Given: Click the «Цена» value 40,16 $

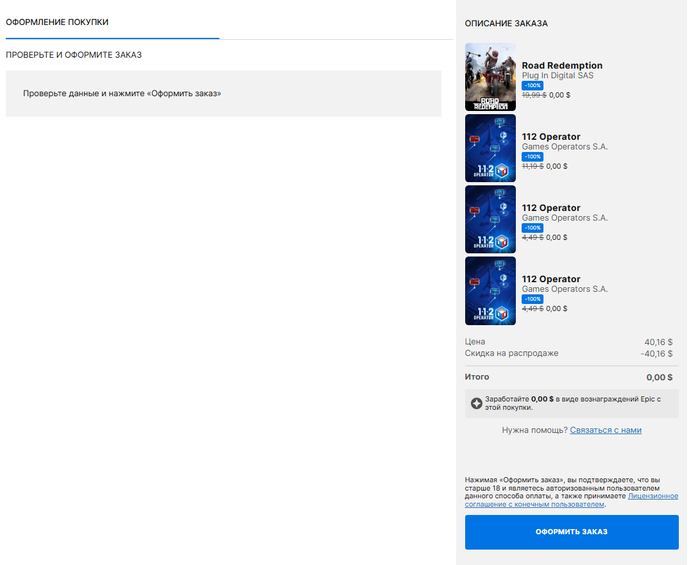Looking at the screenshot, I should [658, 342].
